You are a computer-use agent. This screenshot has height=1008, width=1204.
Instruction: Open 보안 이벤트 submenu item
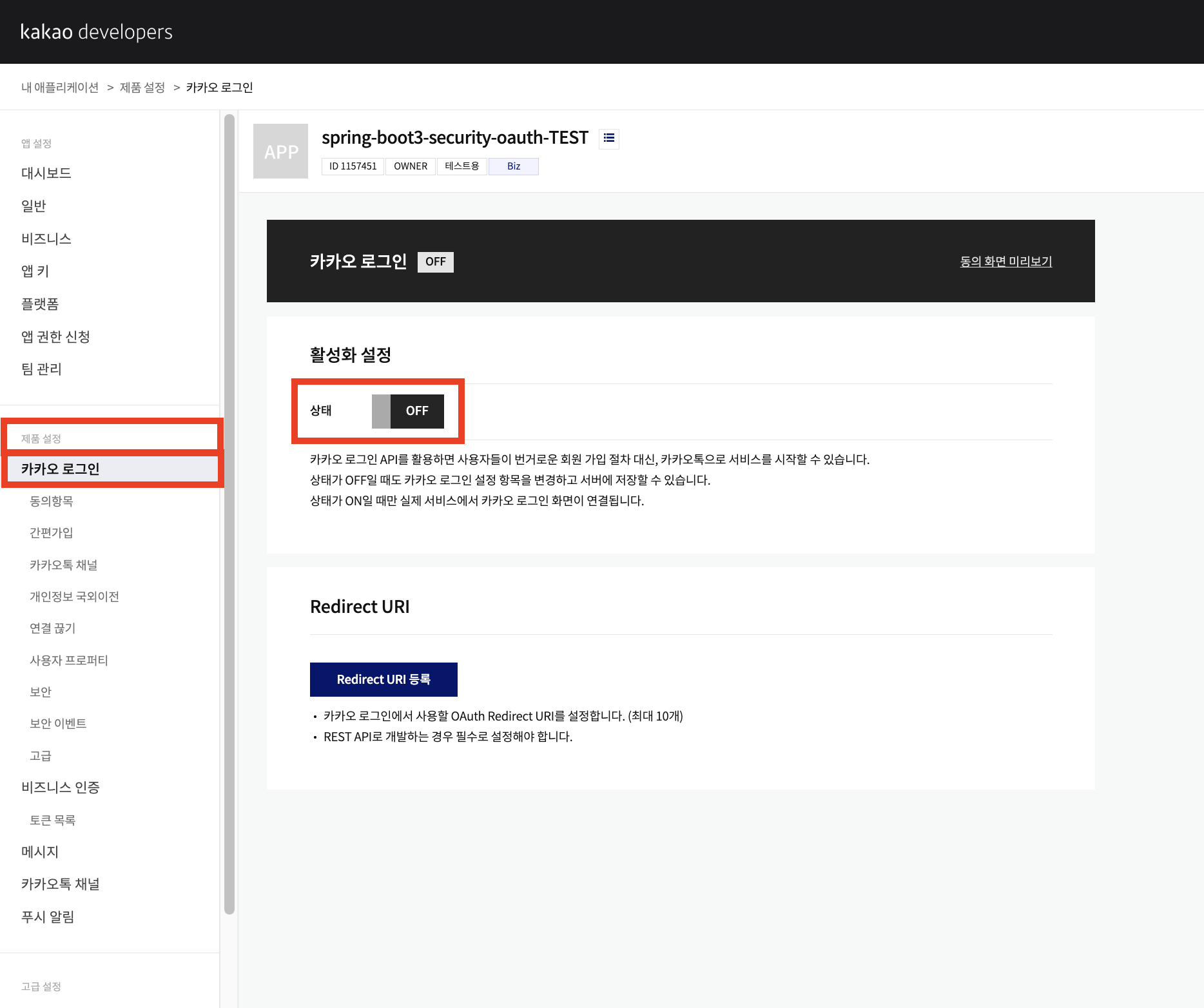(x=58, y=723)
